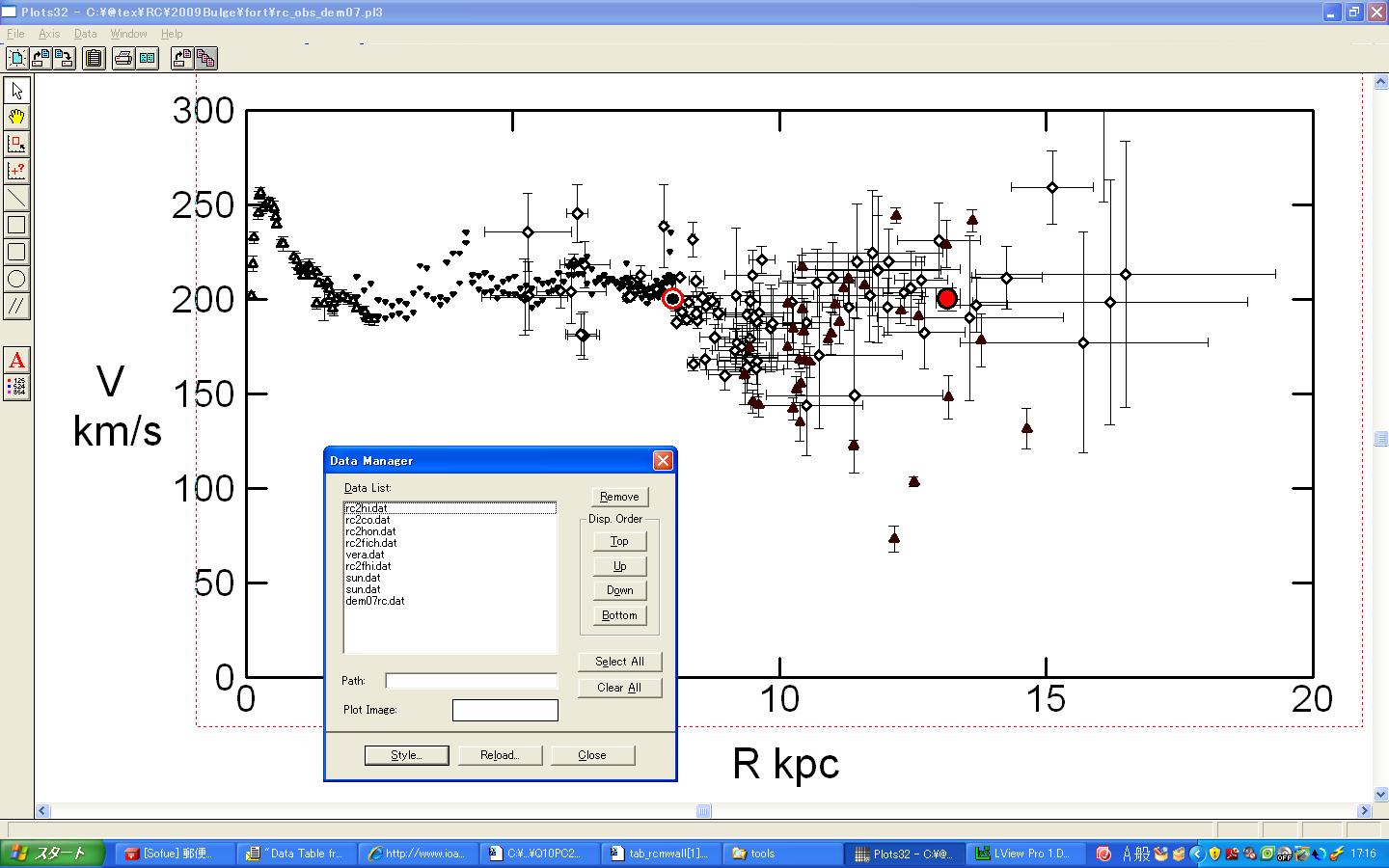Switch to Data Table taskbar window
The width and height of the screenshot is (1389, 868).
298,854
